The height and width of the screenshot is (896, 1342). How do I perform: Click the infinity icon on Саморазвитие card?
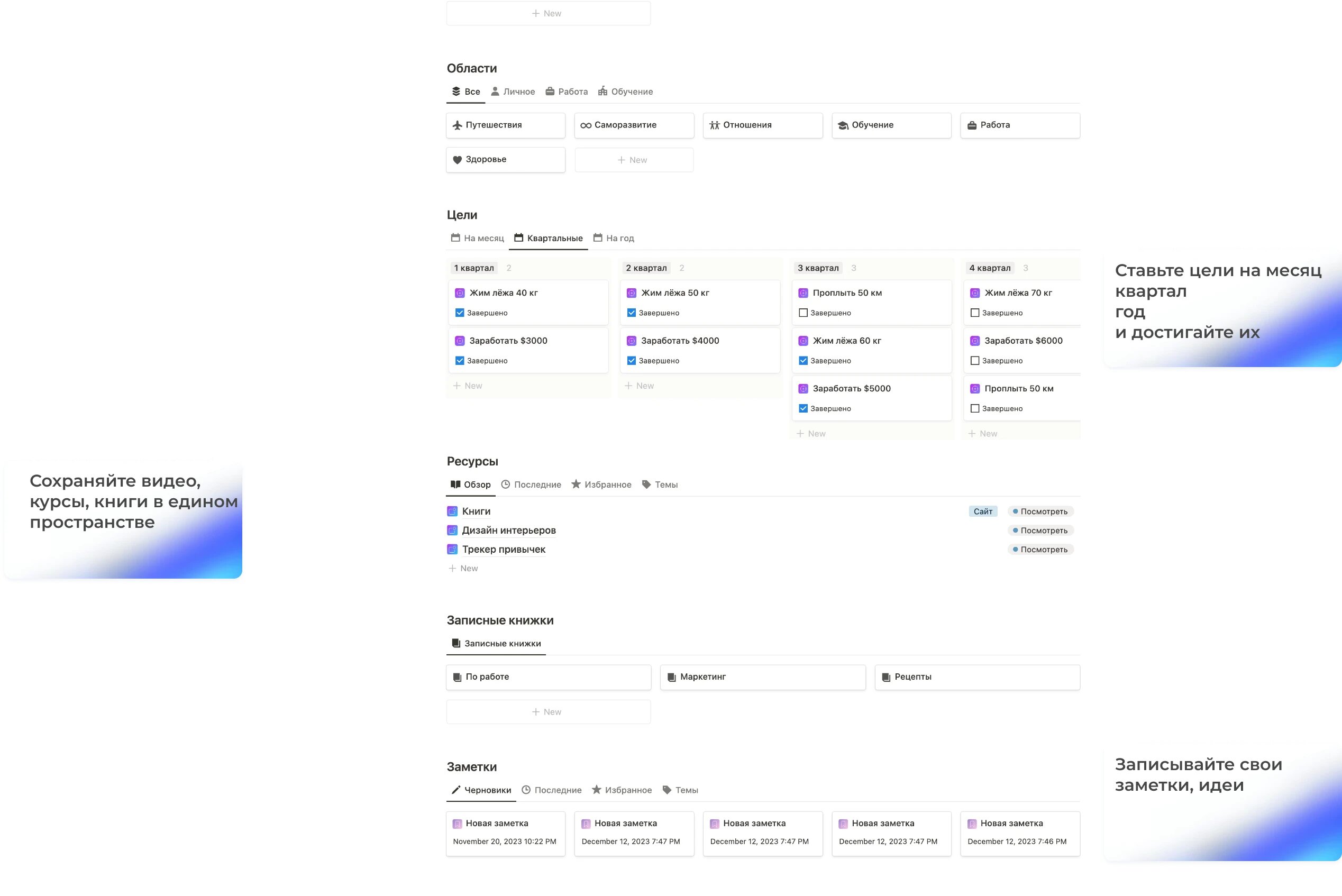[586, 125]
